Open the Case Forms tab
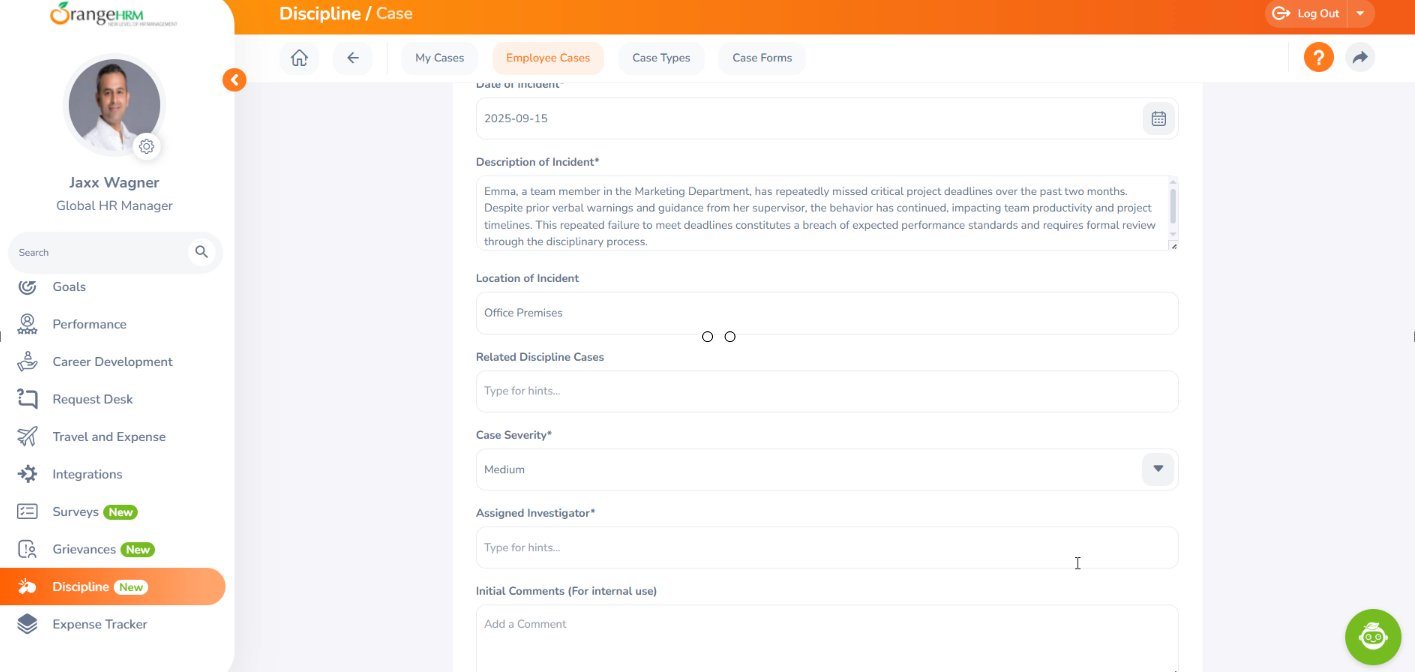The image size is (1415, 672). click(x=762, y=58)
